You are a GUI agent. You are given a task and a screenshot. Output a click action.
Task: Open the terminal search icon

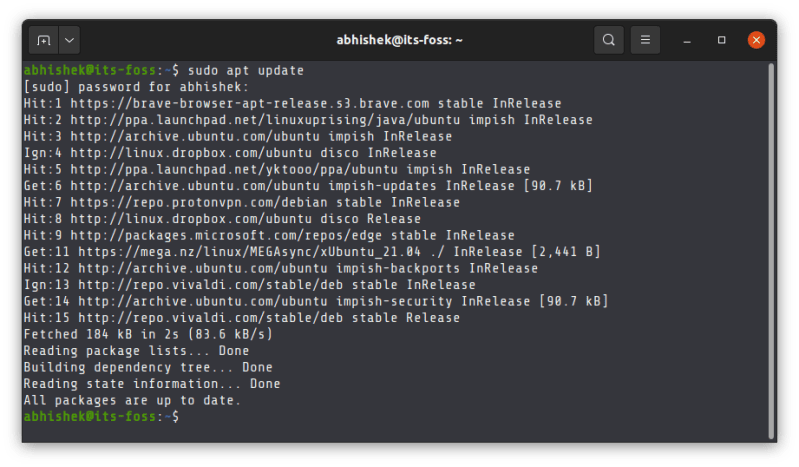(608, 41)
